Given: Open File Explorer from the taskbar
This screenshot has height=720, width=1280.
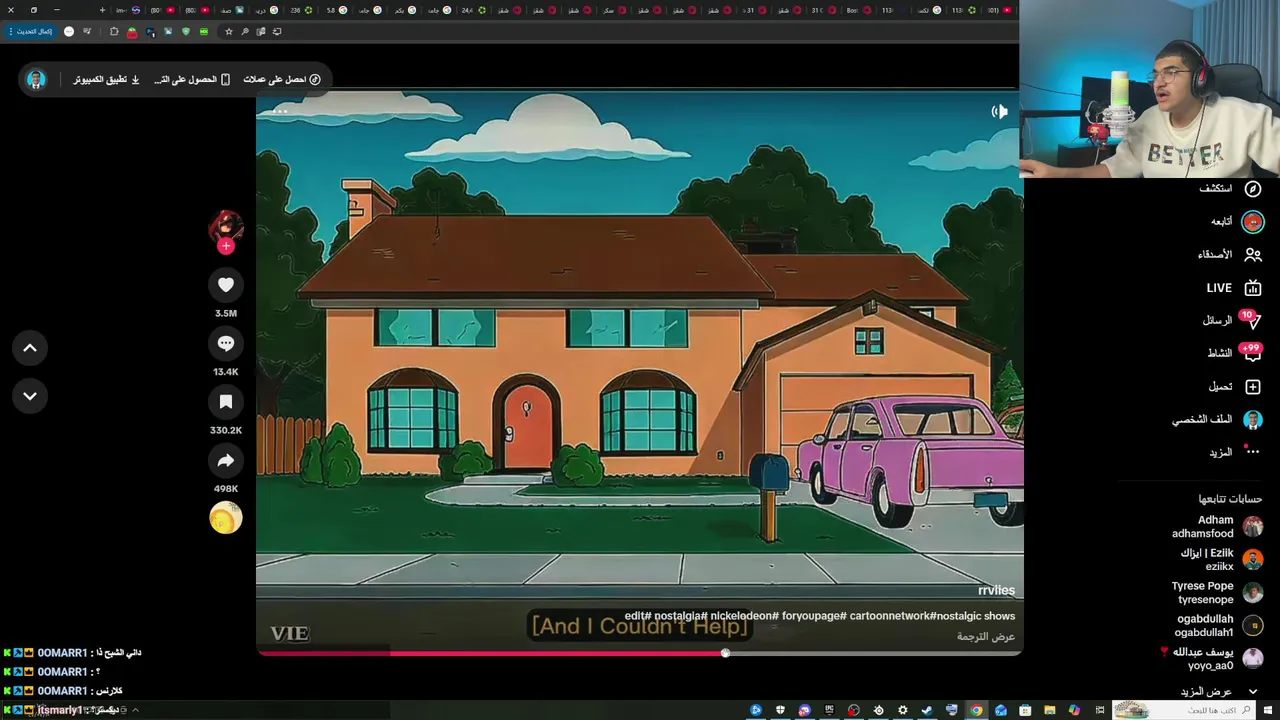Looking at the screenshot, I should click(1050, 710).
